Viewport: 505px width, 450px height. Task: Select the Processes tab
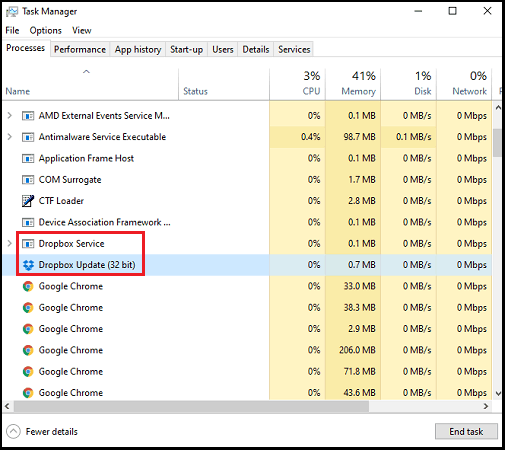pyautogui.click(x=26, y=48)
